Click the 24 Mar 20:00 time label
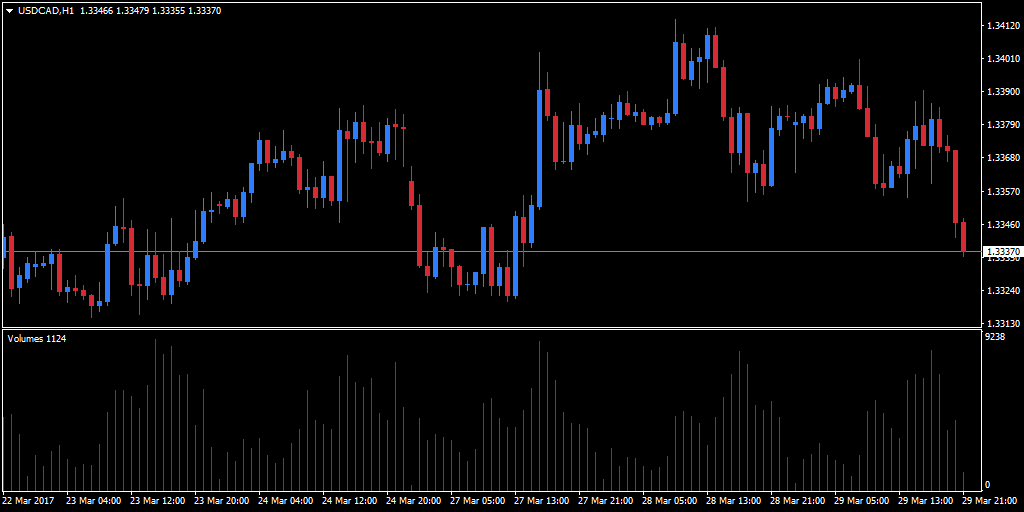The height and width of the screenshot is (512, 1024). coord(414,501)
